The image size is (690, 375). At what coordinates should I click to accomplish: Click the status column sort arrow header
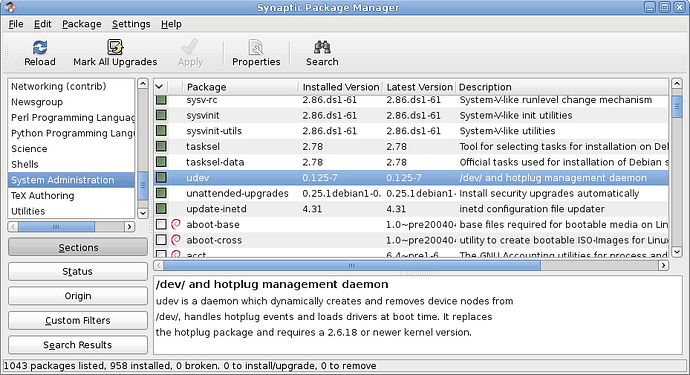click(x=160, y=87)
